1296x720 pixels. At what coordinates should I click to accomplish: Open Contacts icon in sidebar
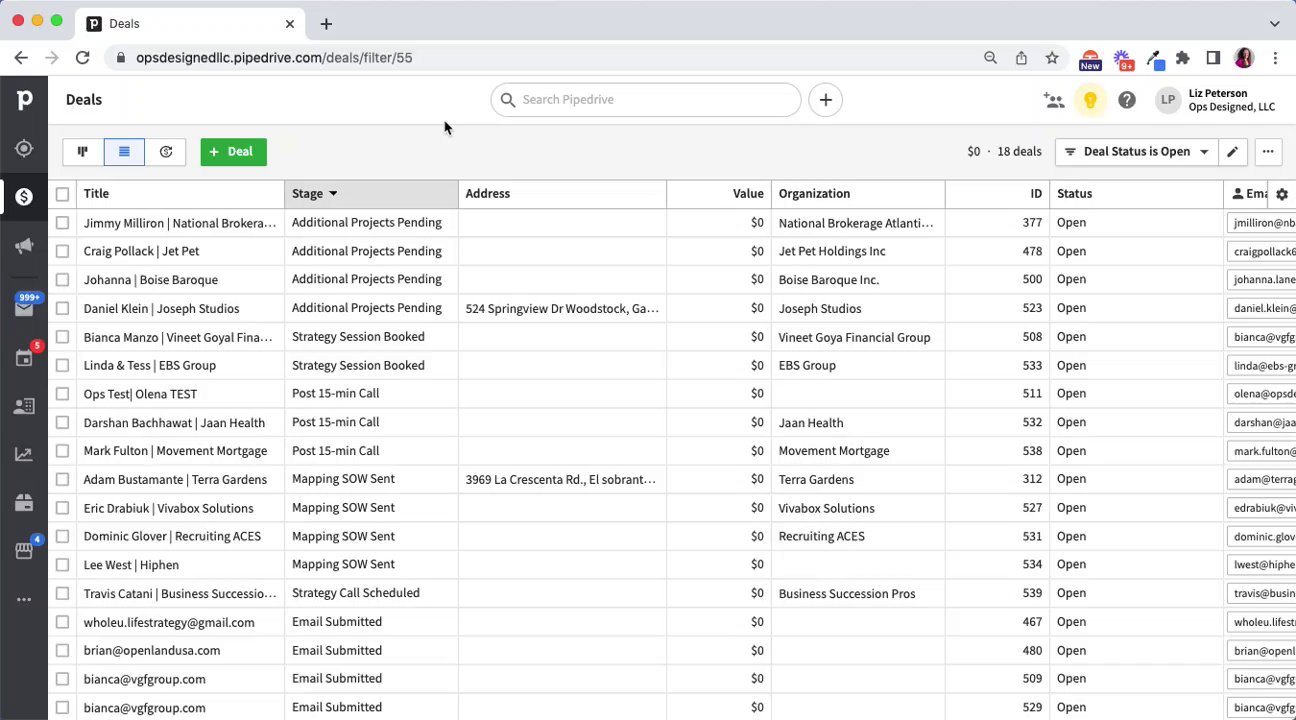coord(24,406)
